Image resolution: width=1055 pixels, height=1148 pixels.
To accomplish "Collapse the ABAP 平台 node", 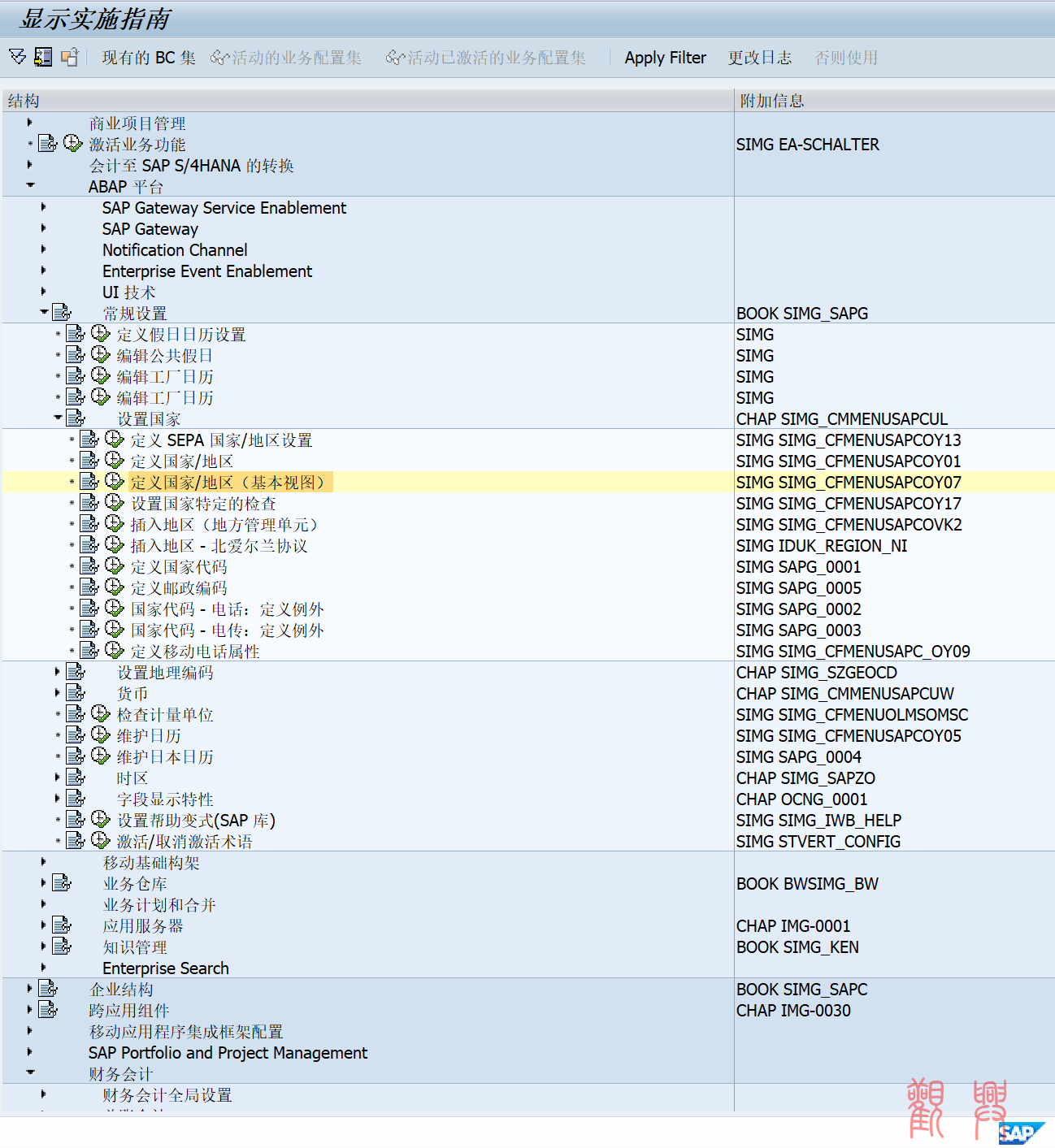I will coord(30,186).
